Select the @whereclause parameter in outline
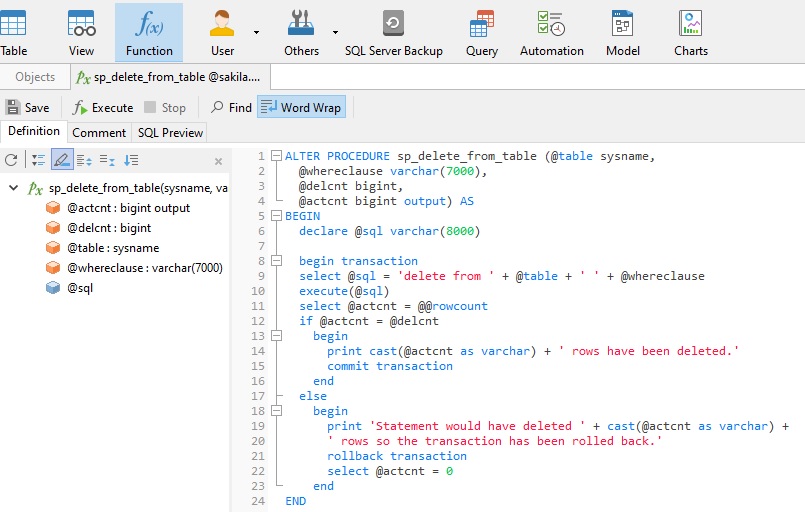 tap(144, 268)
